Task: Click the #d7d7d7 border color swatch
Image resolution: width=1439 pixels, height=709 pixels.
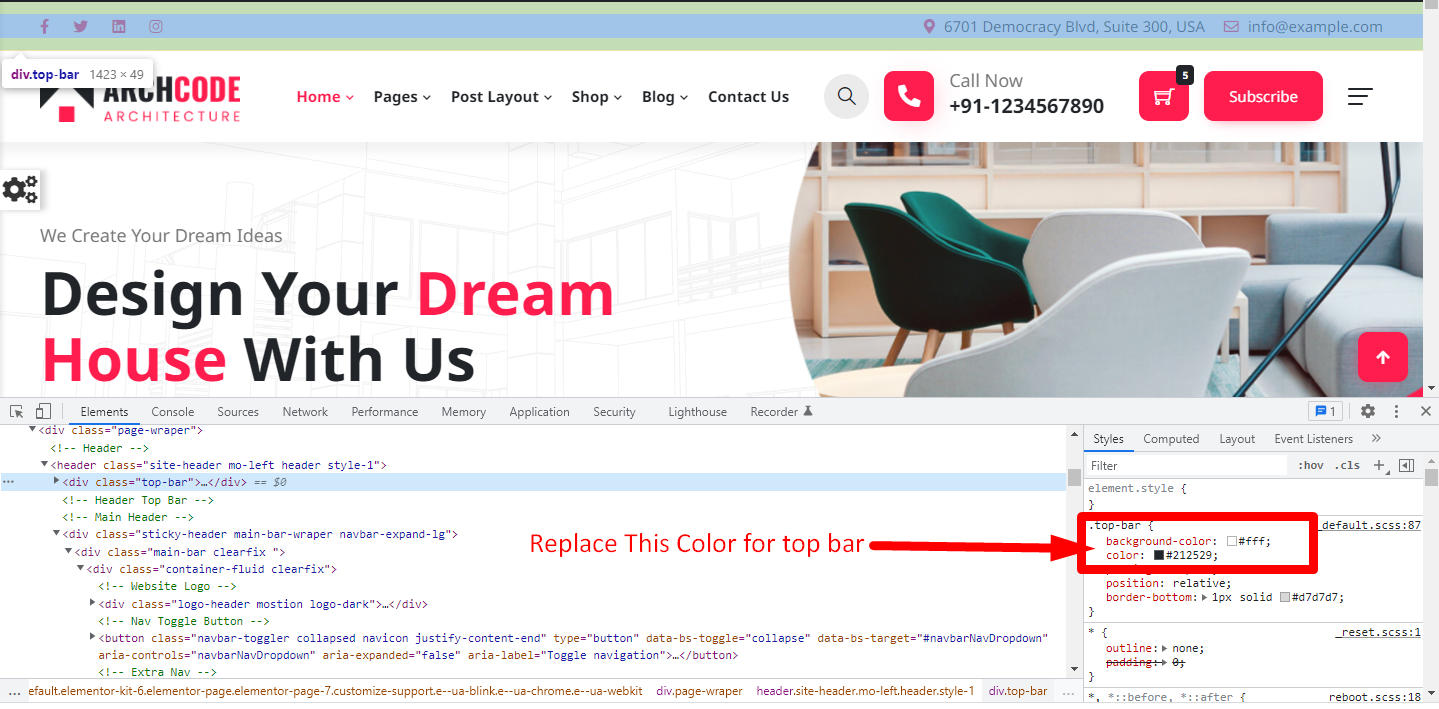Action: [x=1284, y=597]
